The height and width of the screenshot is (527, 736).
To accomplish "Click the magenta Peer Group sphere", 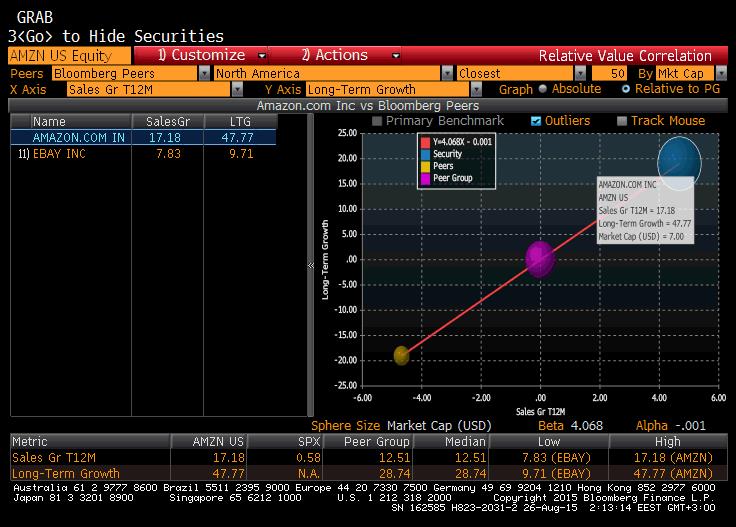I will tap(540, 258).
